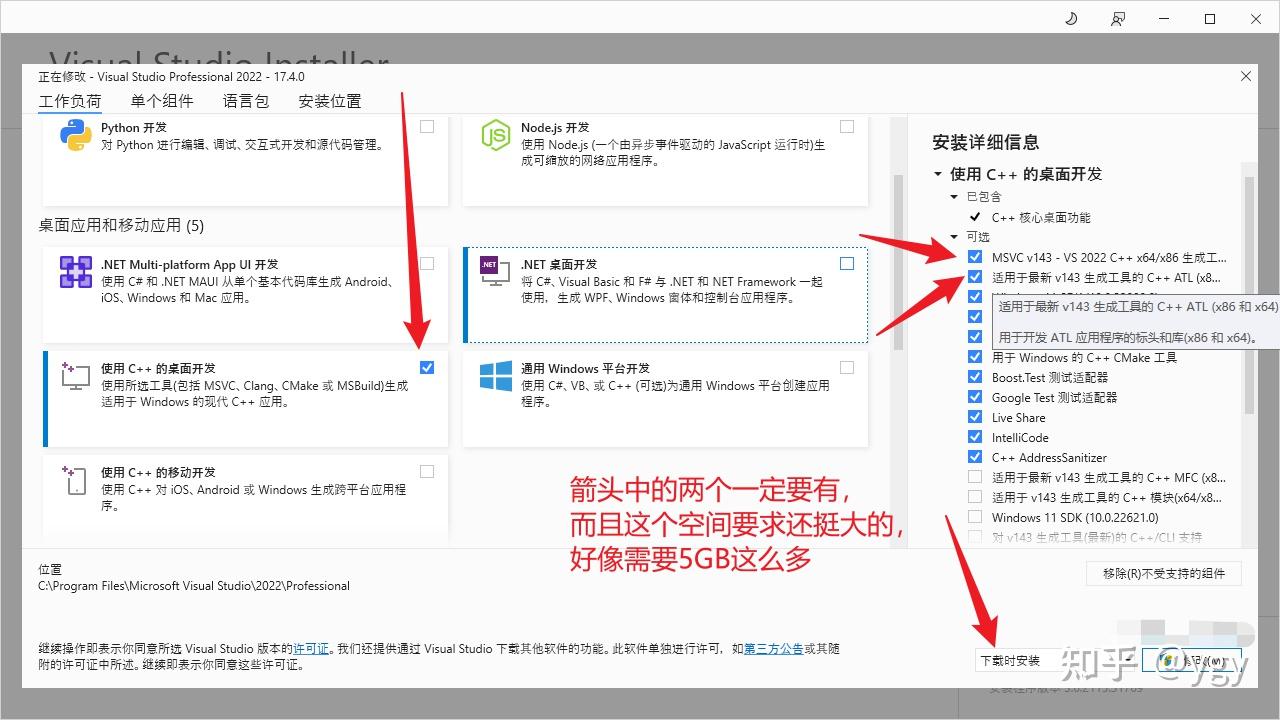
Task: Uncheck MSVC v143 - VS 2022 C++ x64/x86 component
Action: click(x=975, y=257)
